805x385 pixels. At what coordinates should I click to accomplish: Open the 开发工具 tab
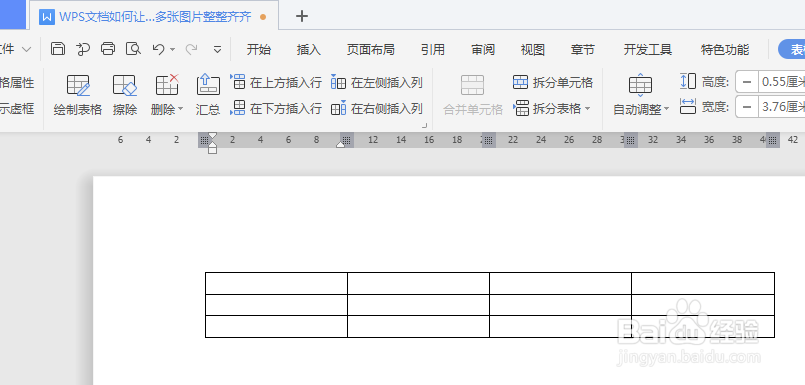click(x=648, y=50)
